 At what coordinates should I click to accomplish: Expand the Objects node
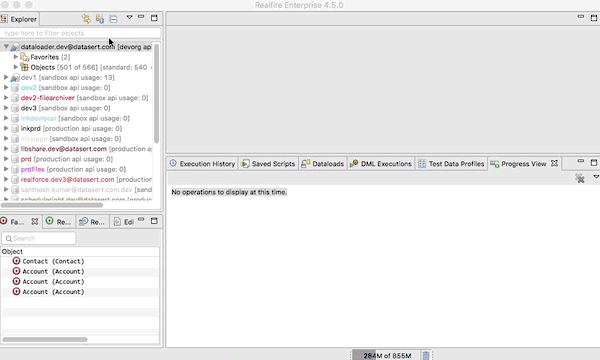point(16,67)
